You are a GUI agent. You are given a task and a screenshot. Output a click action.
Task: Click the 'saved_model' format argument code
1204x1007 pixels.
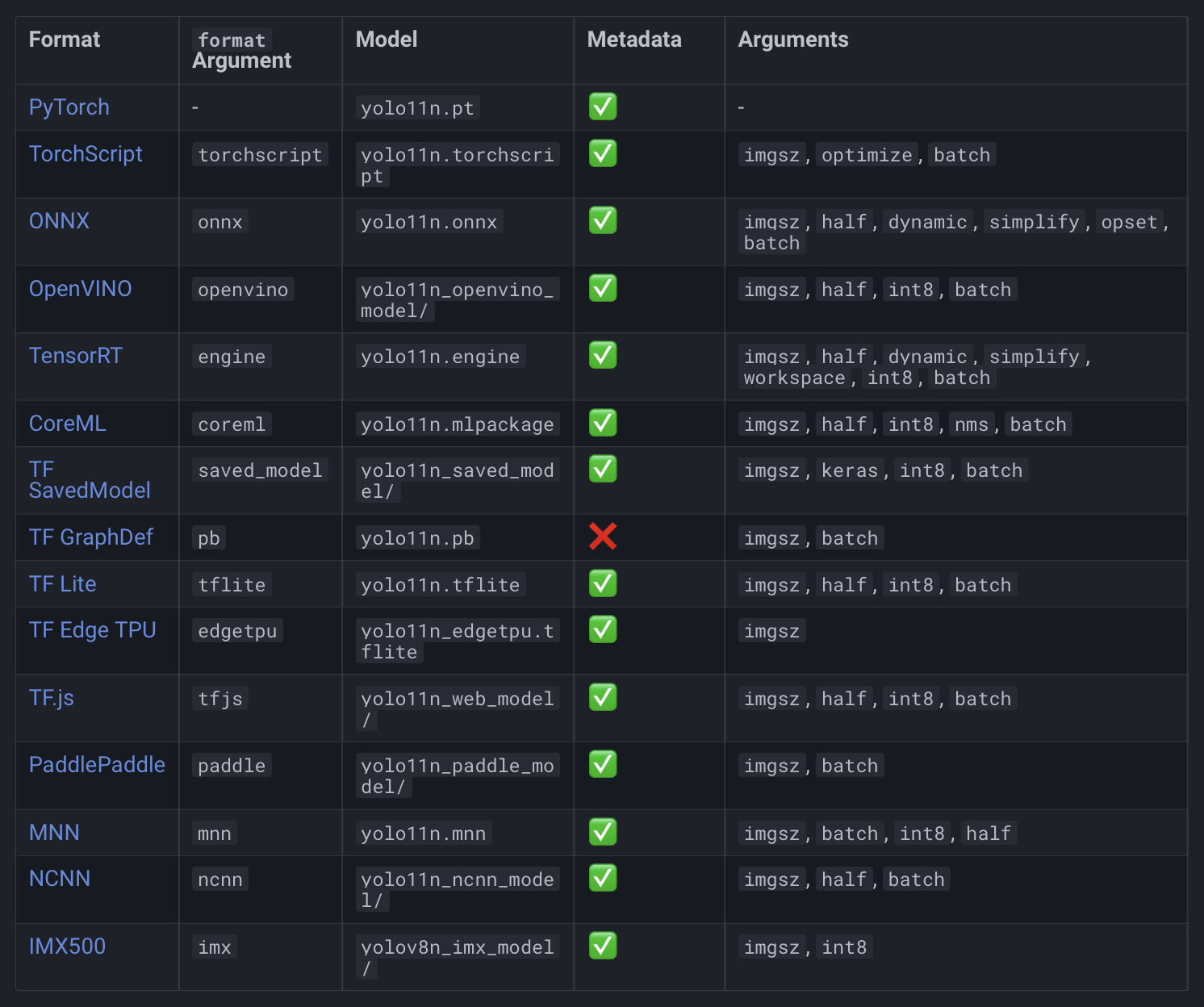[260, 470]
